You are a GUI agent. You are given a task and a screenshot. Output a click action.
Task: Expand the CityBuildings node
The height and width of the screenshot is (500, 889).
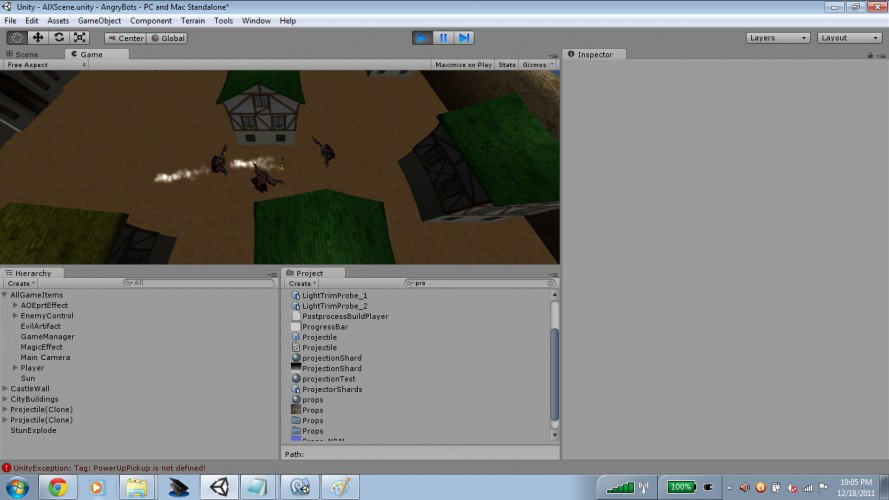tap(5, 399)
